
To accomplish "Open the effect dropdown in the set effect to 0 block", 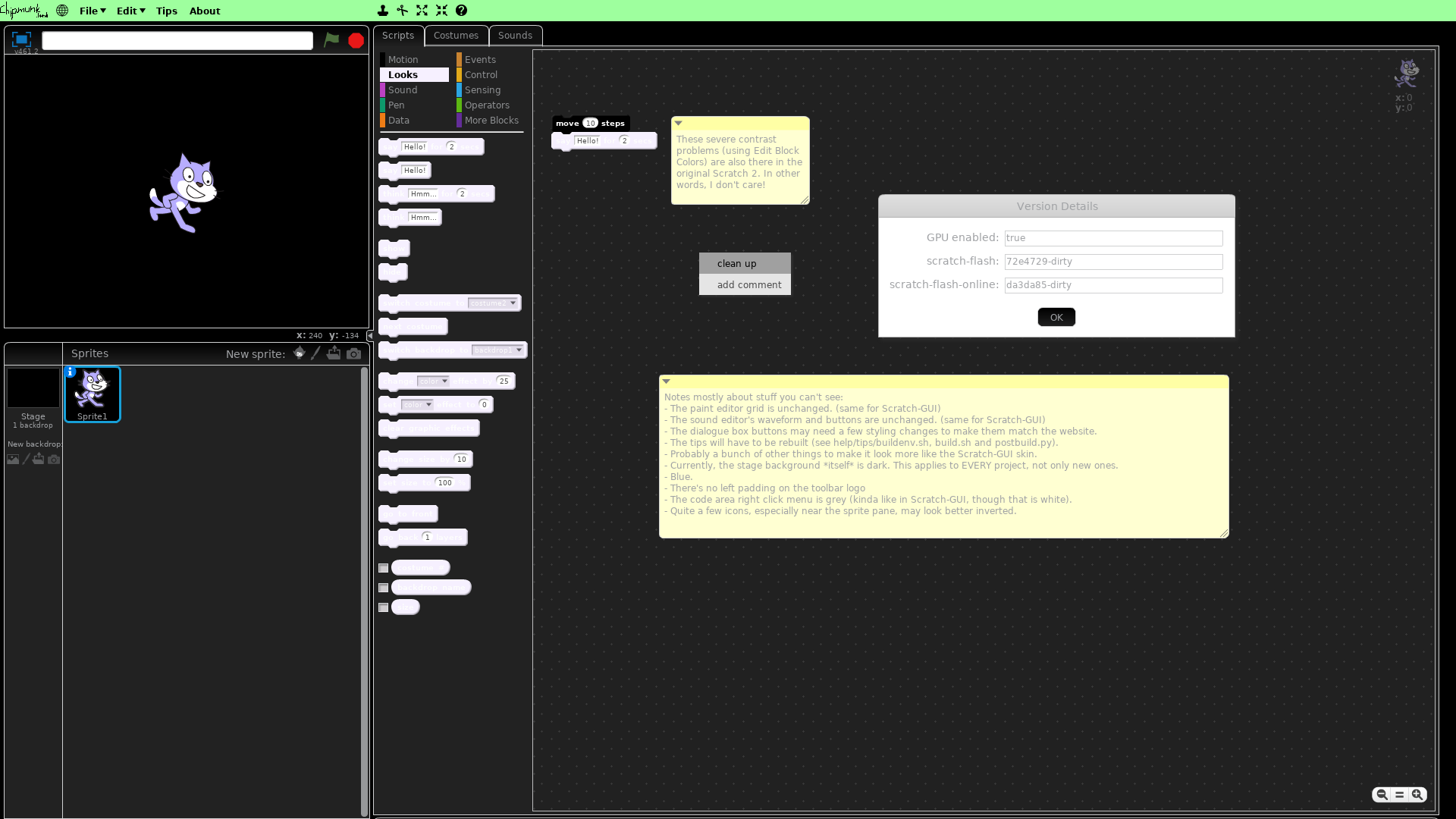I will [x=417, y=405].
